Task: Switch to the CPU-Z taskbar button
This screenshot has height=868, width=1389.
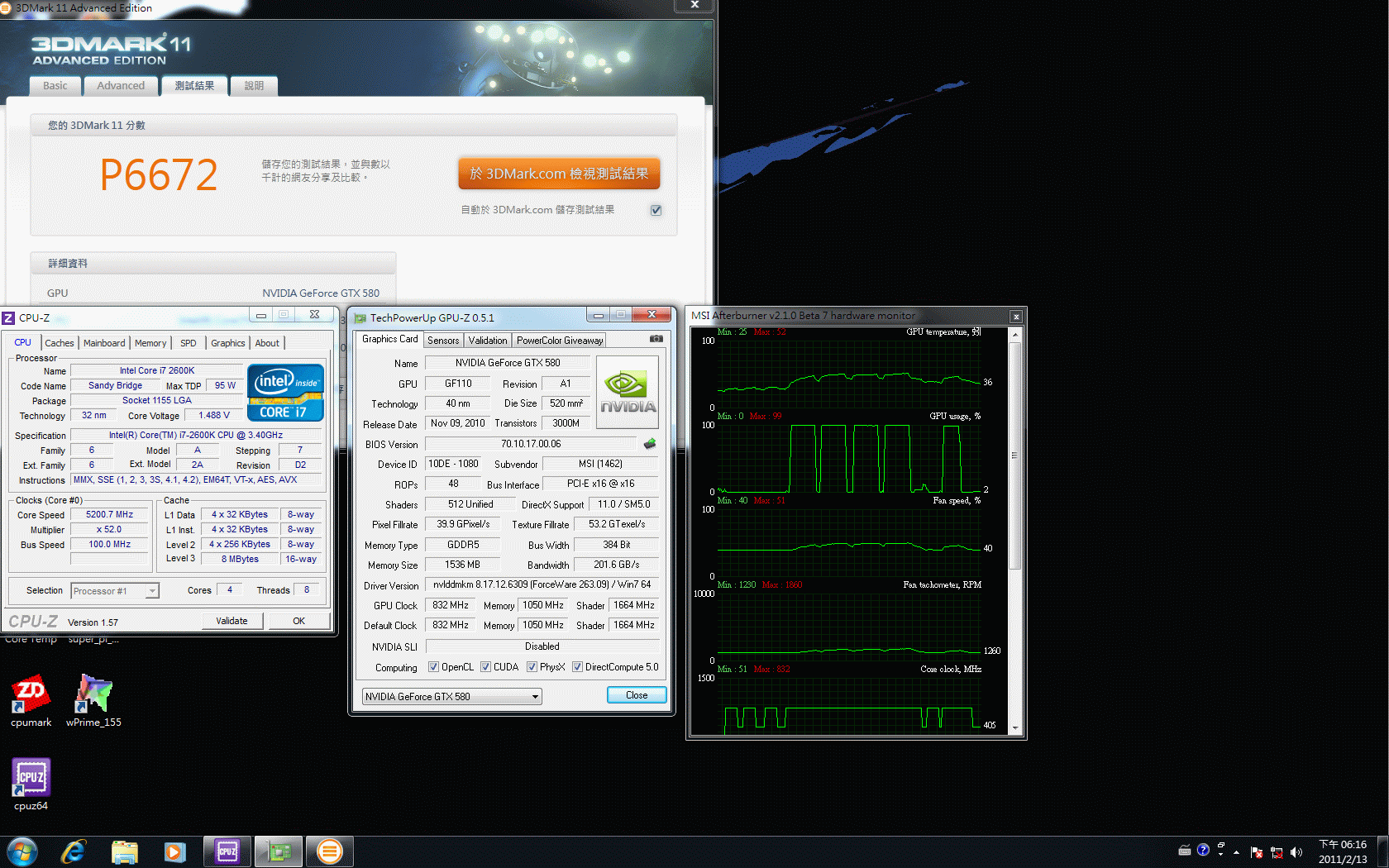Action: (227, 851)
